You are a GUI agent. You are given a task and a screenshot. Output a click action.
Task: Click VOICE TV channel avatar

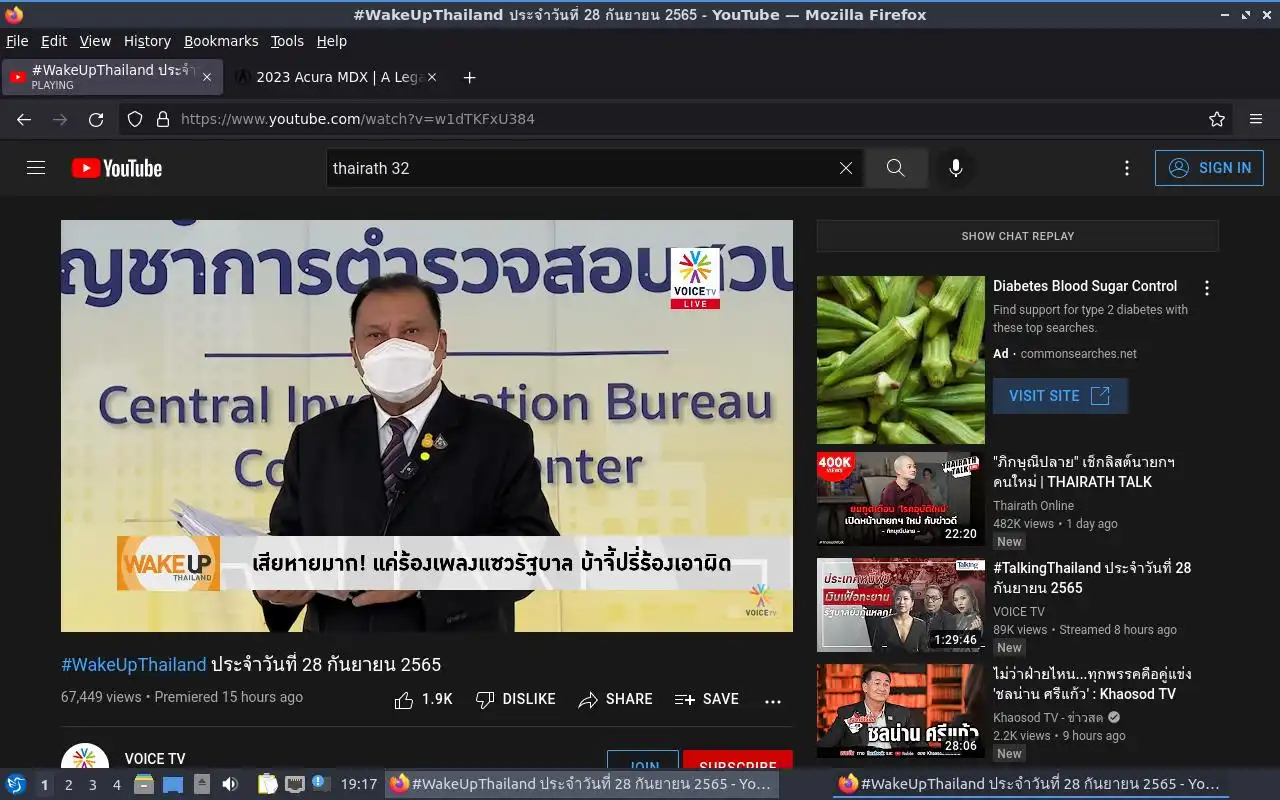[85, 758]
